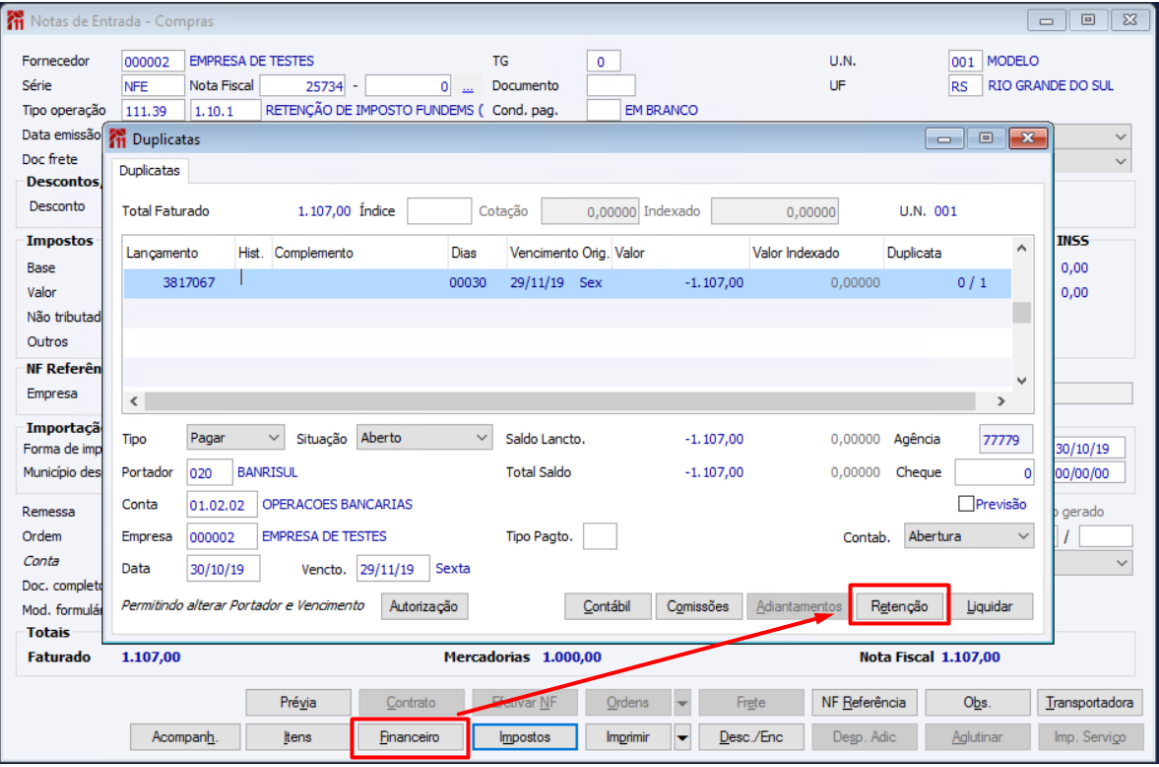Click the Data field 30/10/19
Viewport: 1159px width, 767px height.
click(x=223, y=569)
